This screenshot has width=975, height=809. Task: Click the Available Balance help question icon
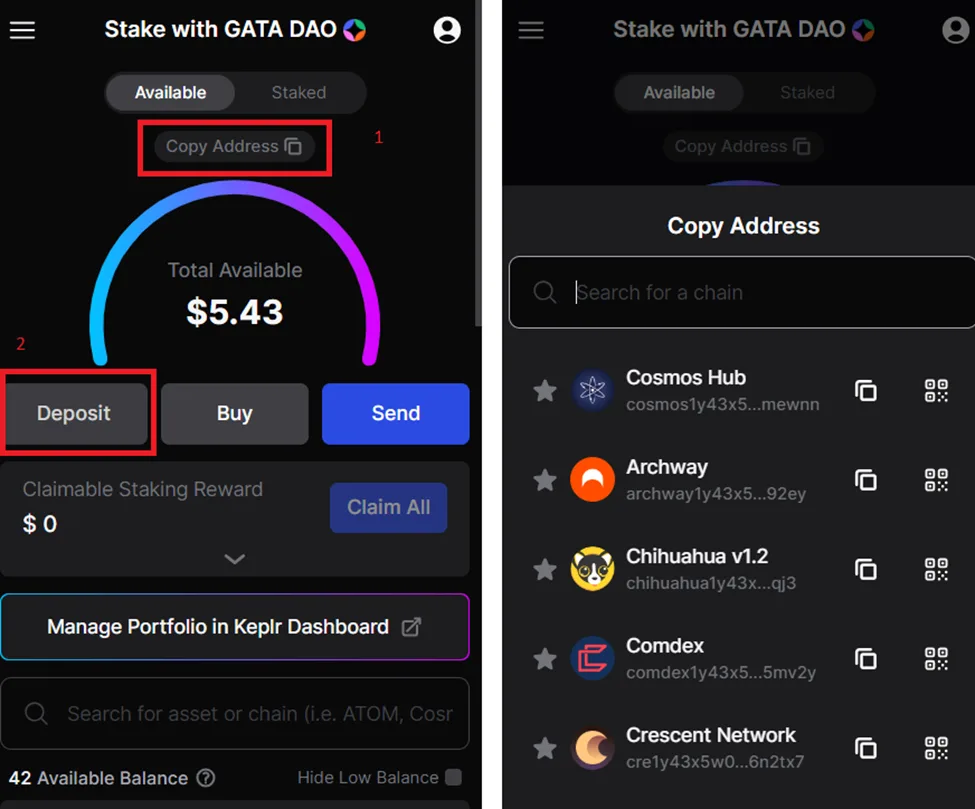click(x=206, y=778)
